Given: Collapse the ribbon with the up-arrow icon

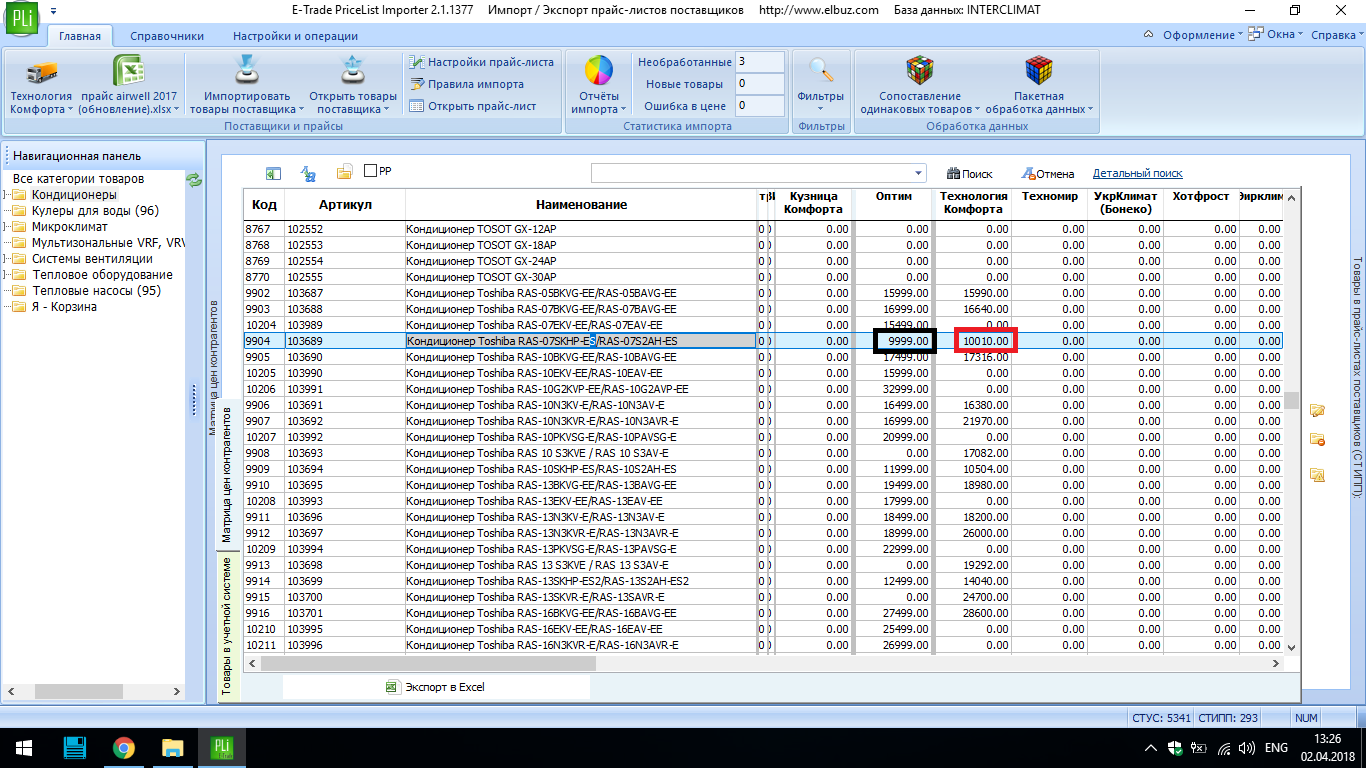Looking at the screenshot, I should point(1147,35).
